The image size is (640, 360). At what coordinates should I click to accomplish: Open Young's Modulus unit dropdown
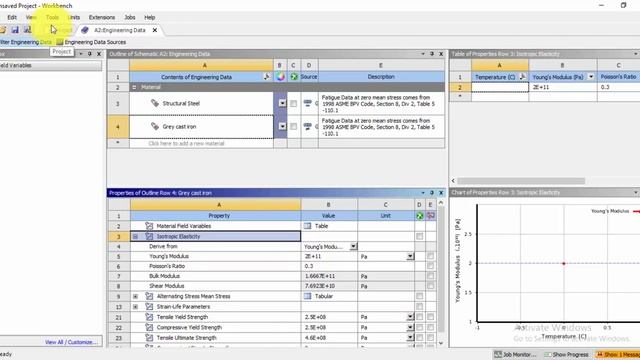pyautogui.click(x=410, y=256)
